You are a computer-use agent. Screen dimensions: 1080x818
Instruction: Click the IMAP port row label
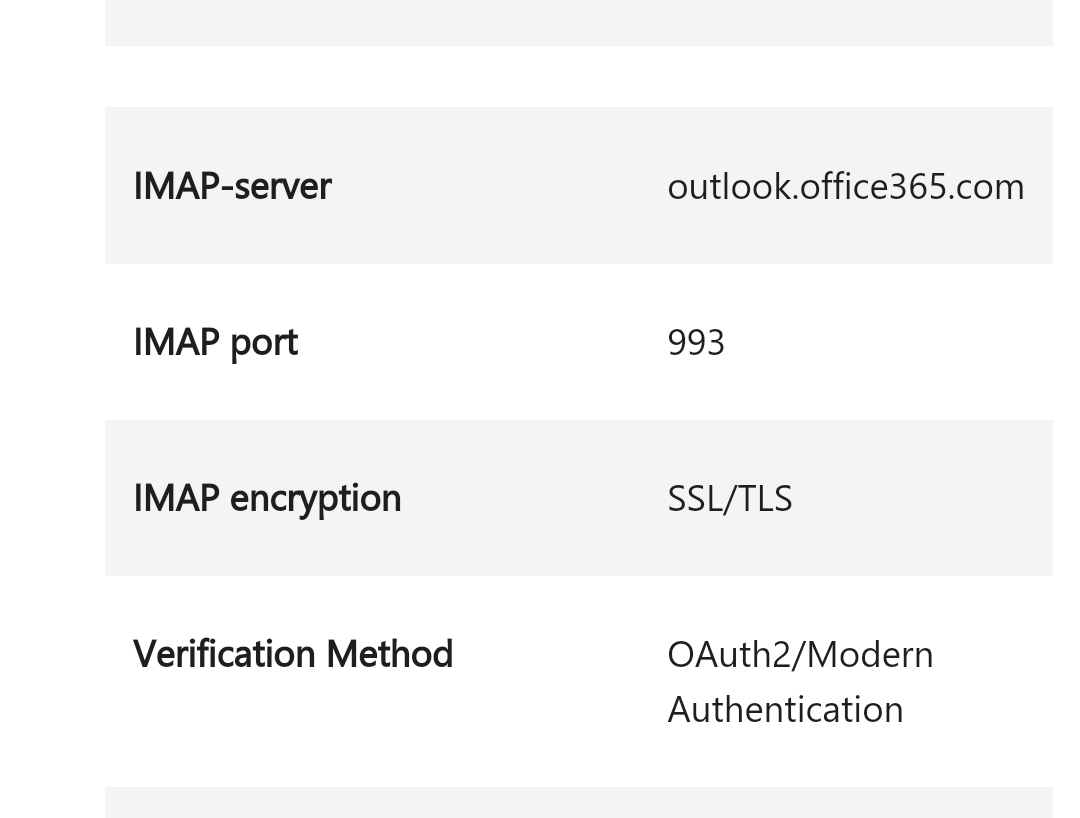[x=215, y=342]
